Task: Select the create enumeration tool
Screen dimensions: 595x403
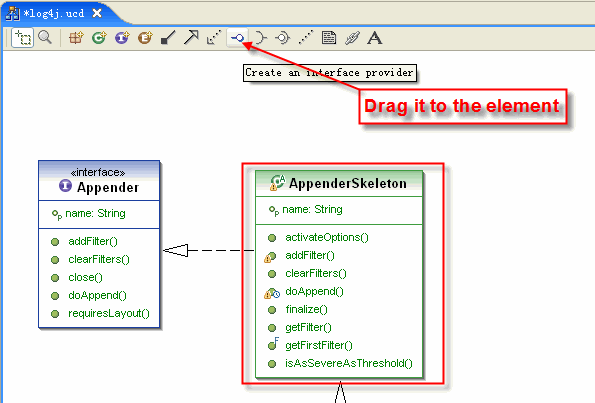Action: (145, 38)
